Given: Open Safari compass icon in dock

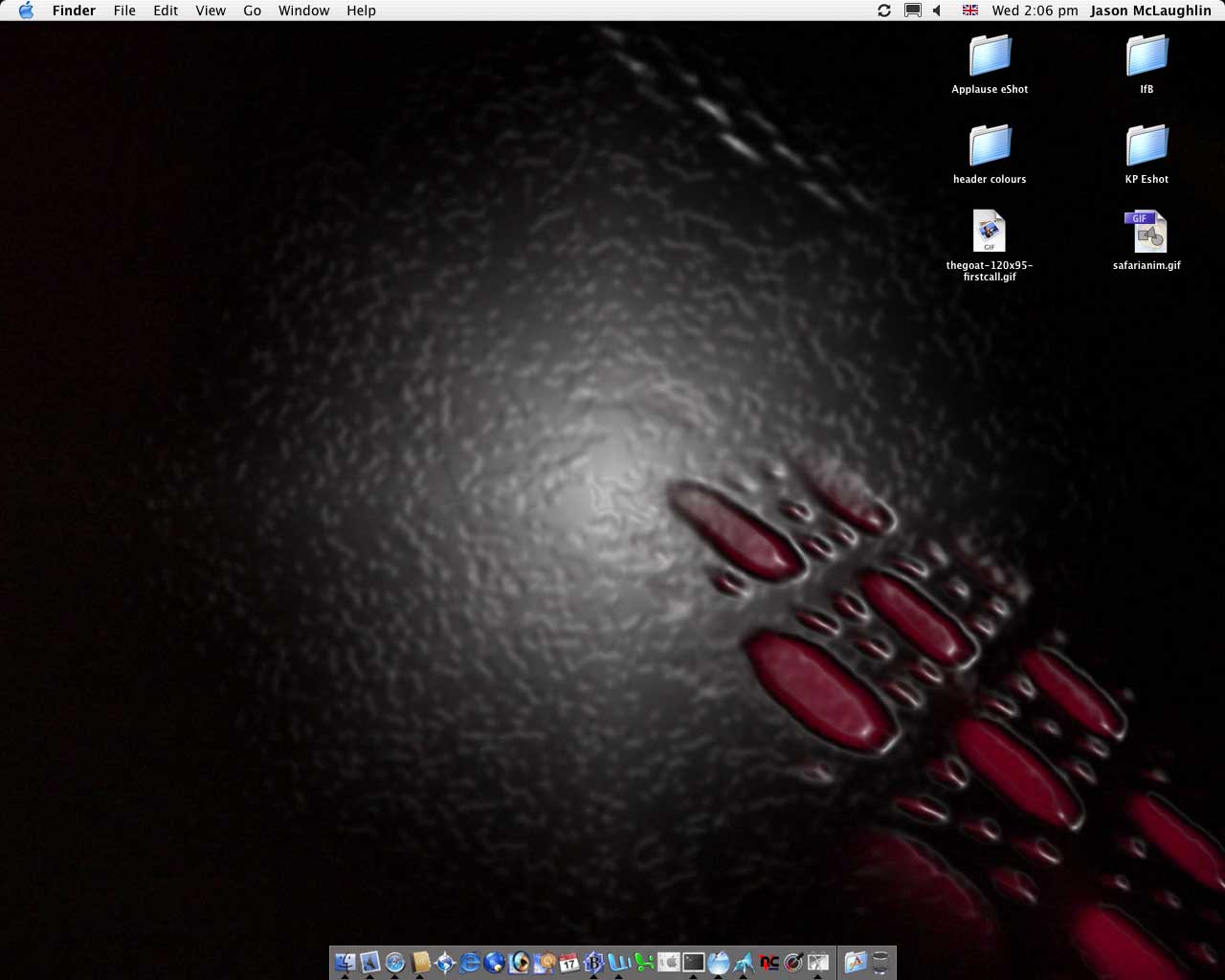Looking at the screenshot, I should pos(394,962).
